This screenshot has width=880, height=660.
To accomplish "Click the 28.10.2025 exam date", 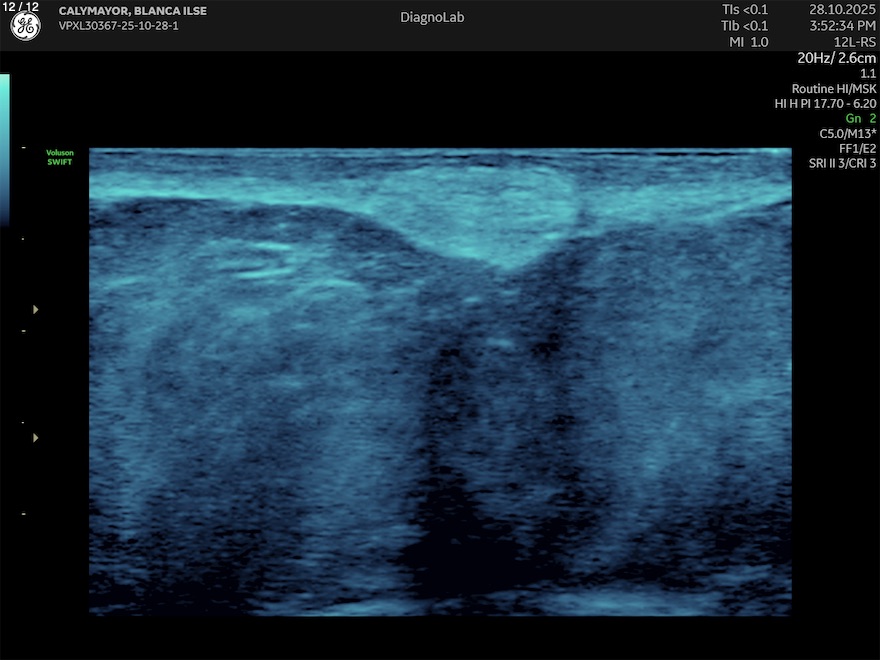I will point(842,9).
